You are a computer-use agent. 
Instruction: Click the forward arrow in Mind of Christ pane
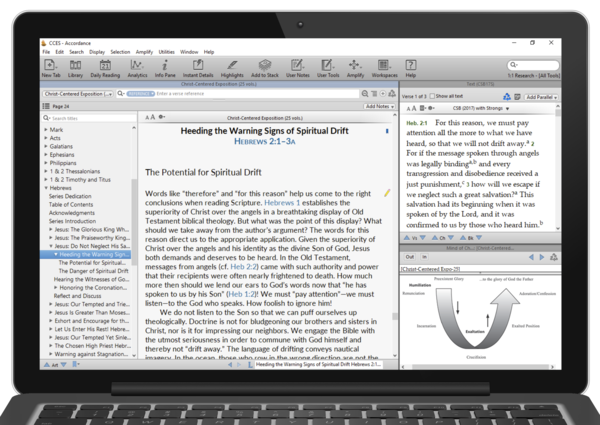[x=541, y=257]
